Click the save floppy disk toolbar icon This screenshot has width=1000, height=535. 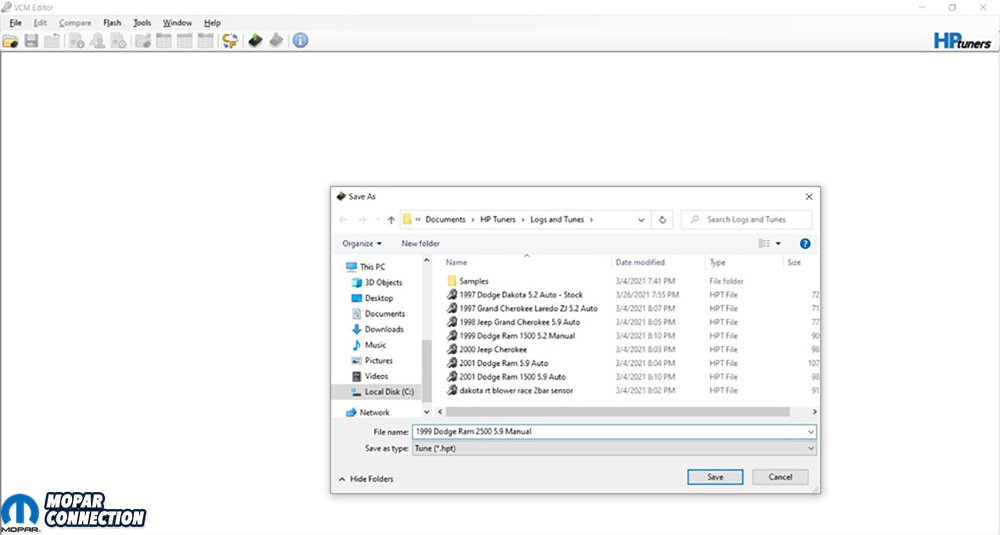click(31, 41)
